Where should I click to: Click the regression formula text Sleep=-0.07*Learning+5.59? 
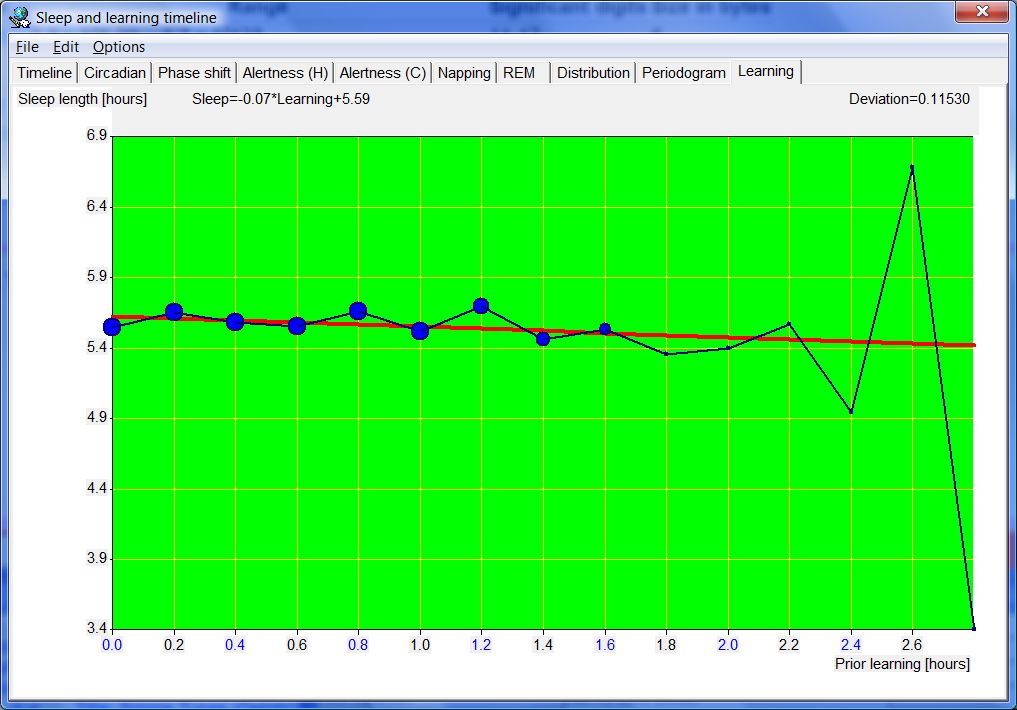[281, 99]
